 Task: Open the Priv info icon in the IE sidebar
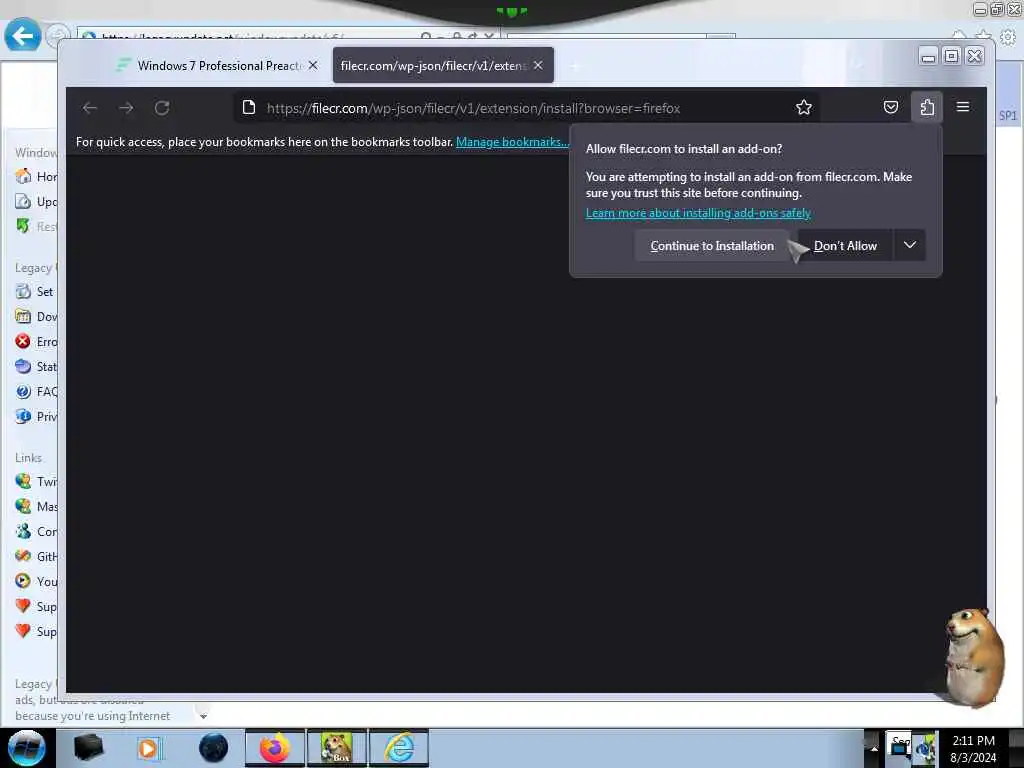(x=23, y=416)
